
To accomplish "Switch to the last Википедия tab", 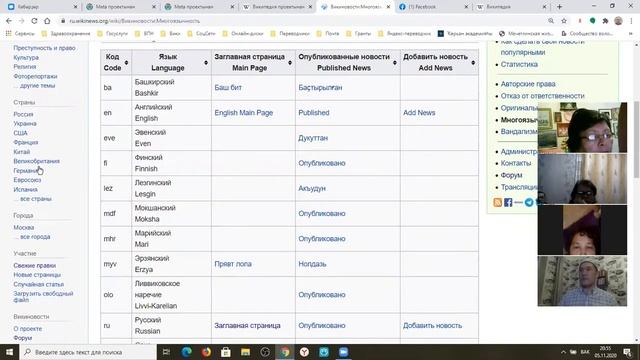I will coord(511,7).
